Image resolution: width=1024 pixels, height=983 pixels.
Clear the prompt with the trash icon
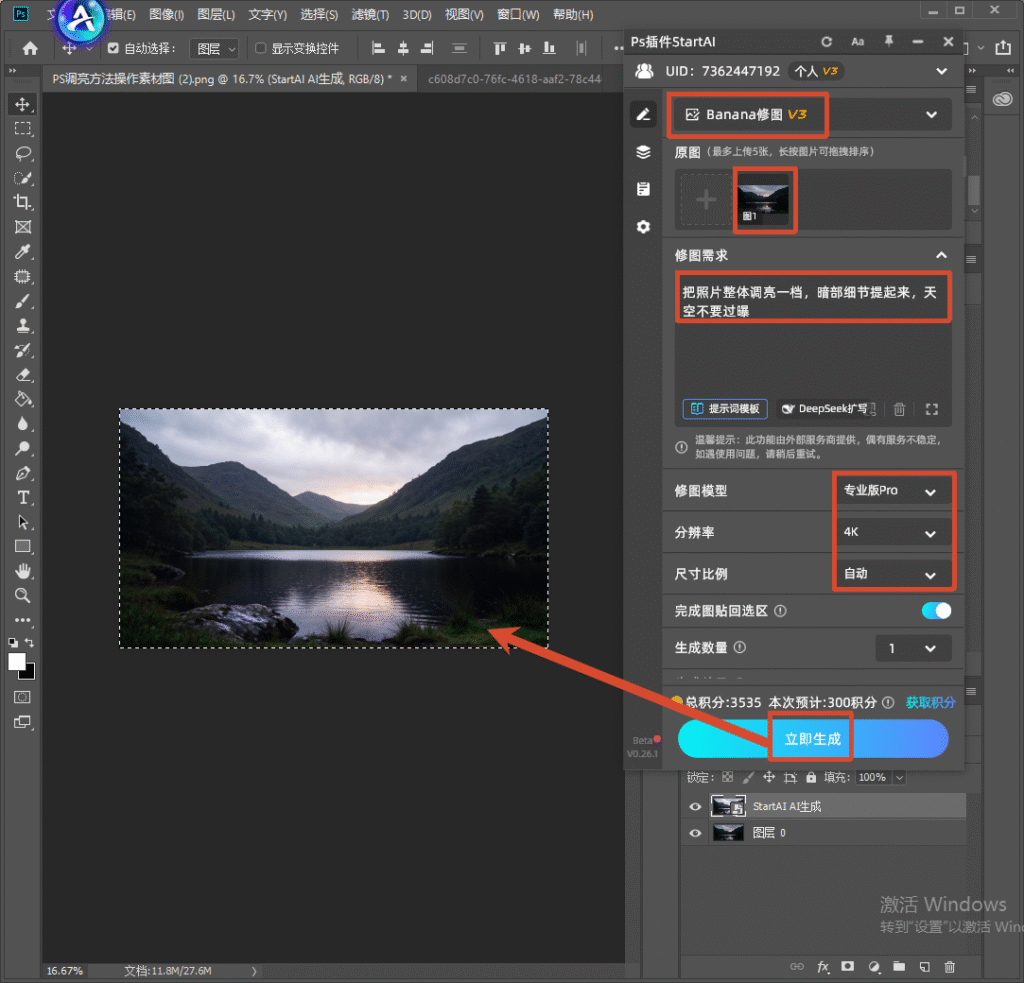[899, 410]
